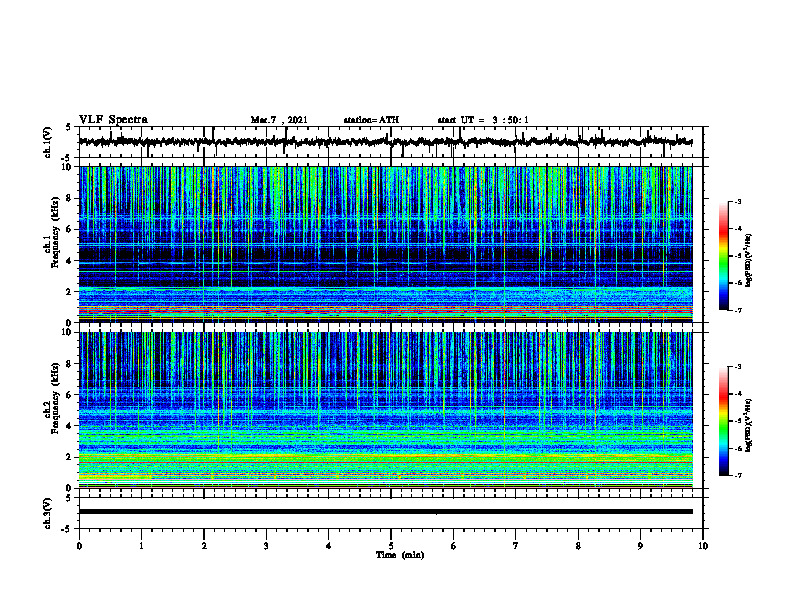Click the "0" tick on the time axis
Screen dimensions: 792x612
pos(79,546)
